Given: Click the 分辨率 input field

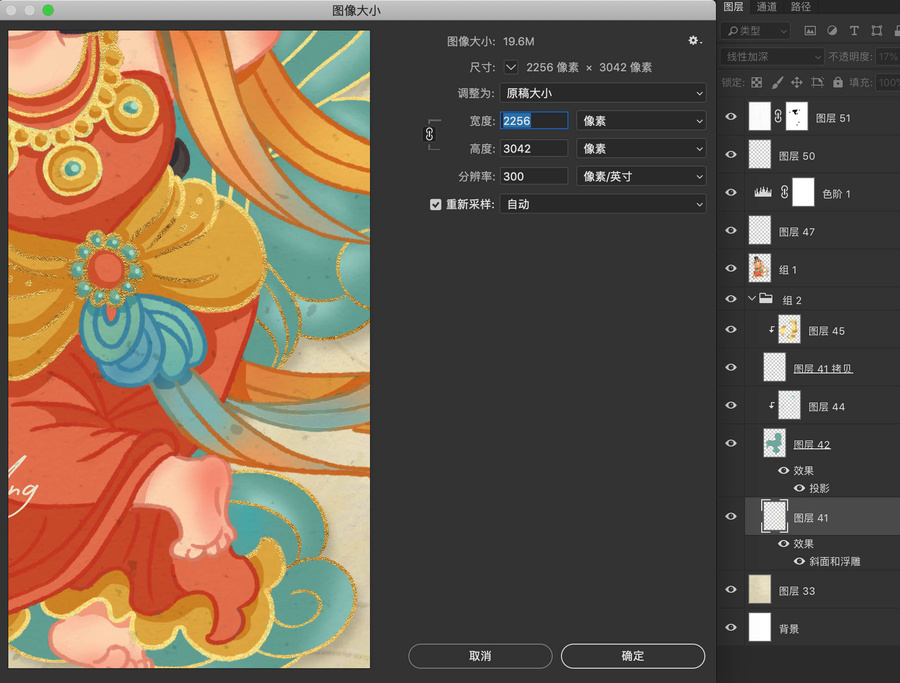Looking at the screenshot, I should click(534, 176).
